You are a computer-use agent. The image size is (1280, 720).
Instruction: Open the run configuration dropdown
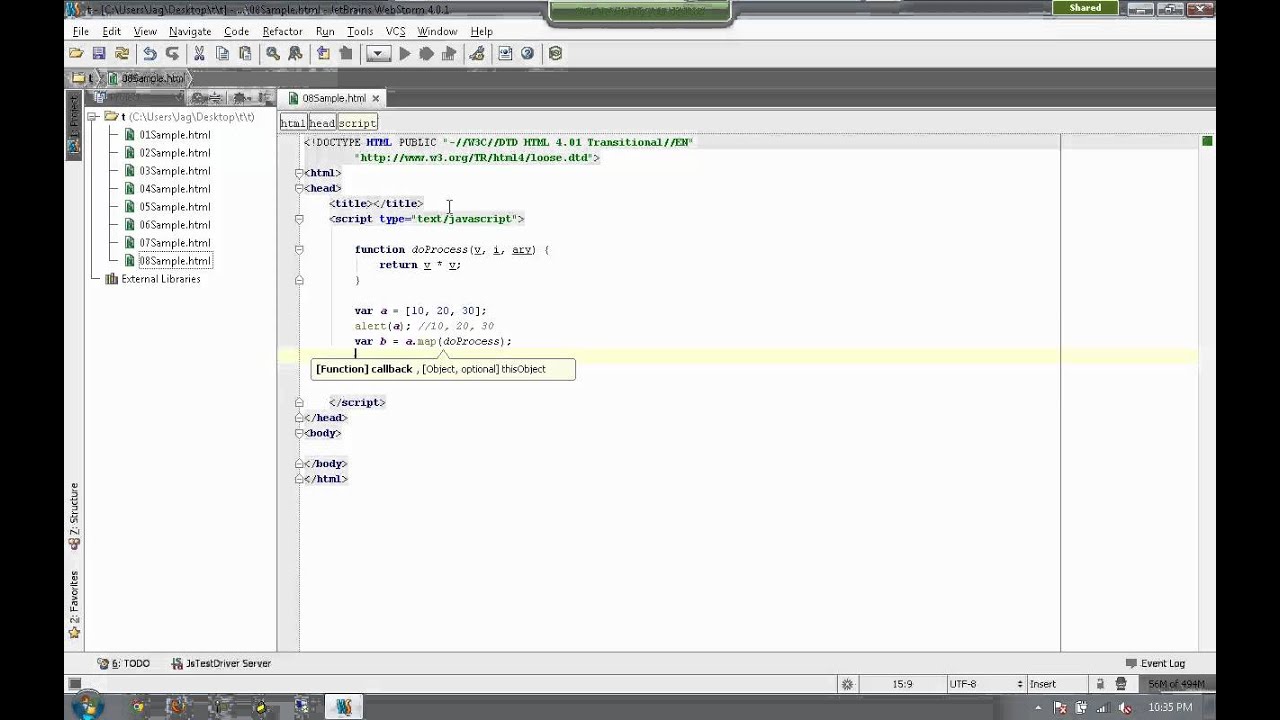coord(378,54)
